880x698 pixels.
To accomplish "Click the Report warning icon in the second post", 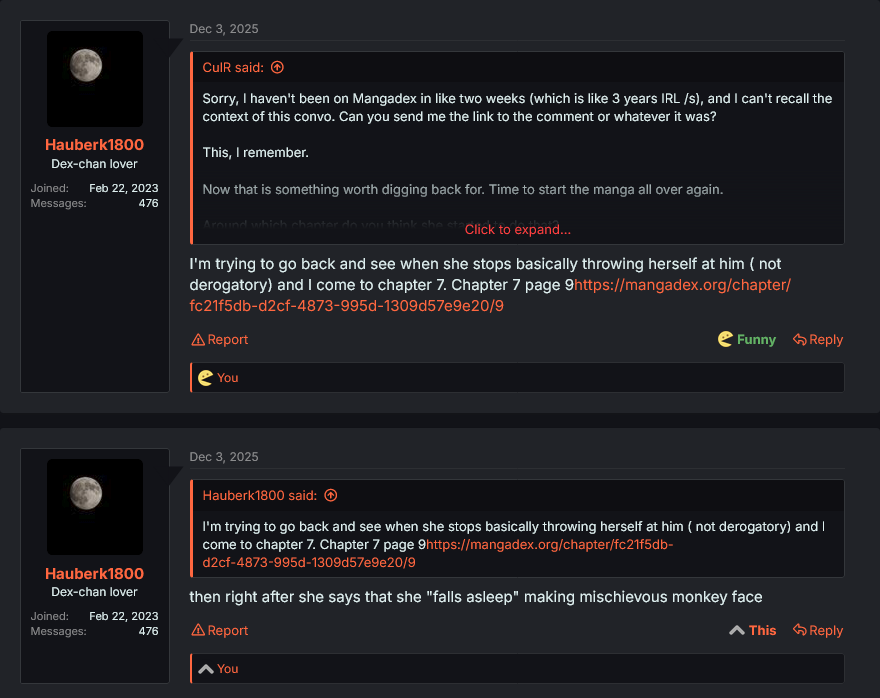I will tap(198, 631).
